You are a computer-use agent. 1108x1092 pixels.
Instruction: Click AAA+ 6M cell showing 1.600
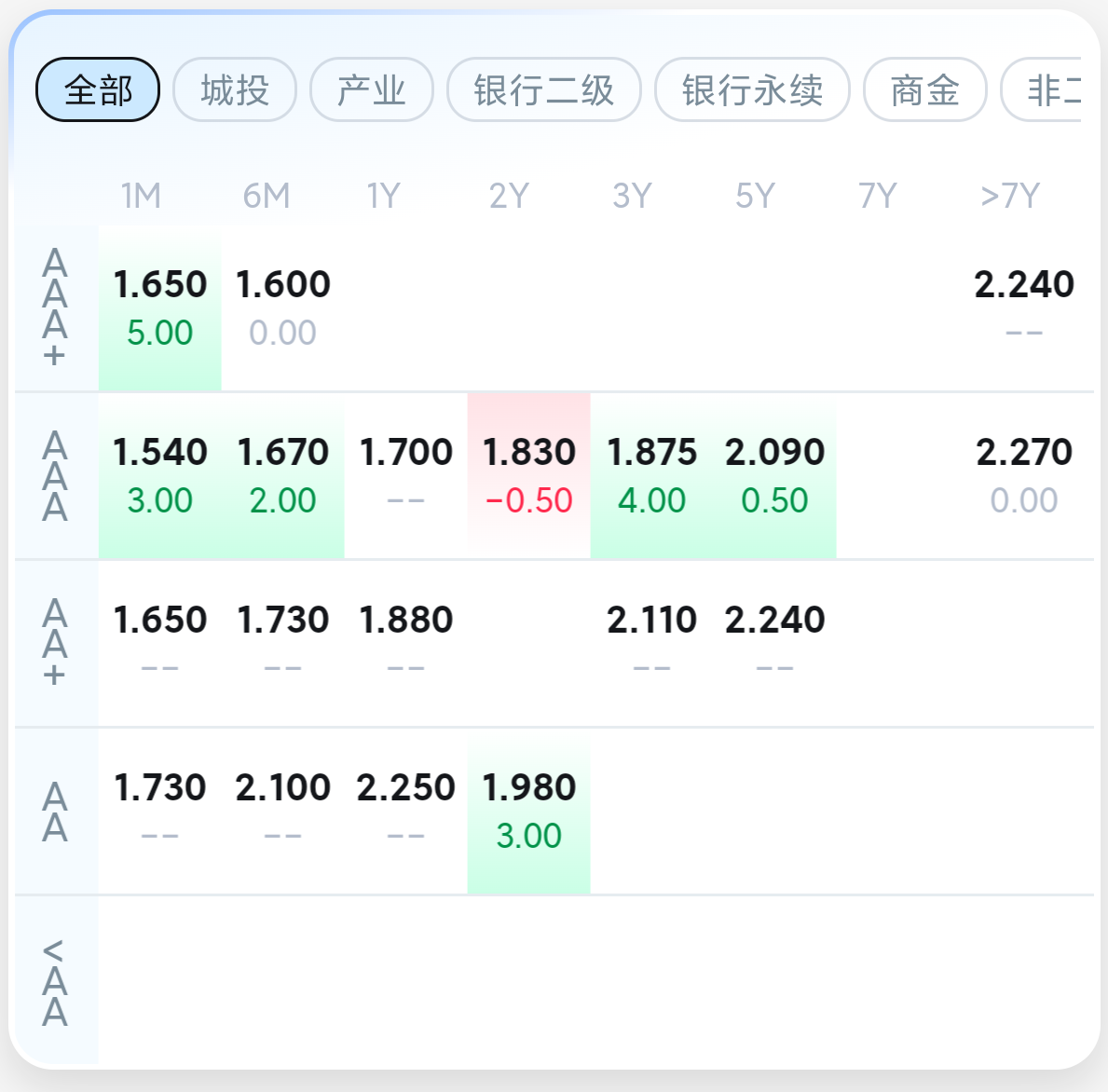(282, 307)
